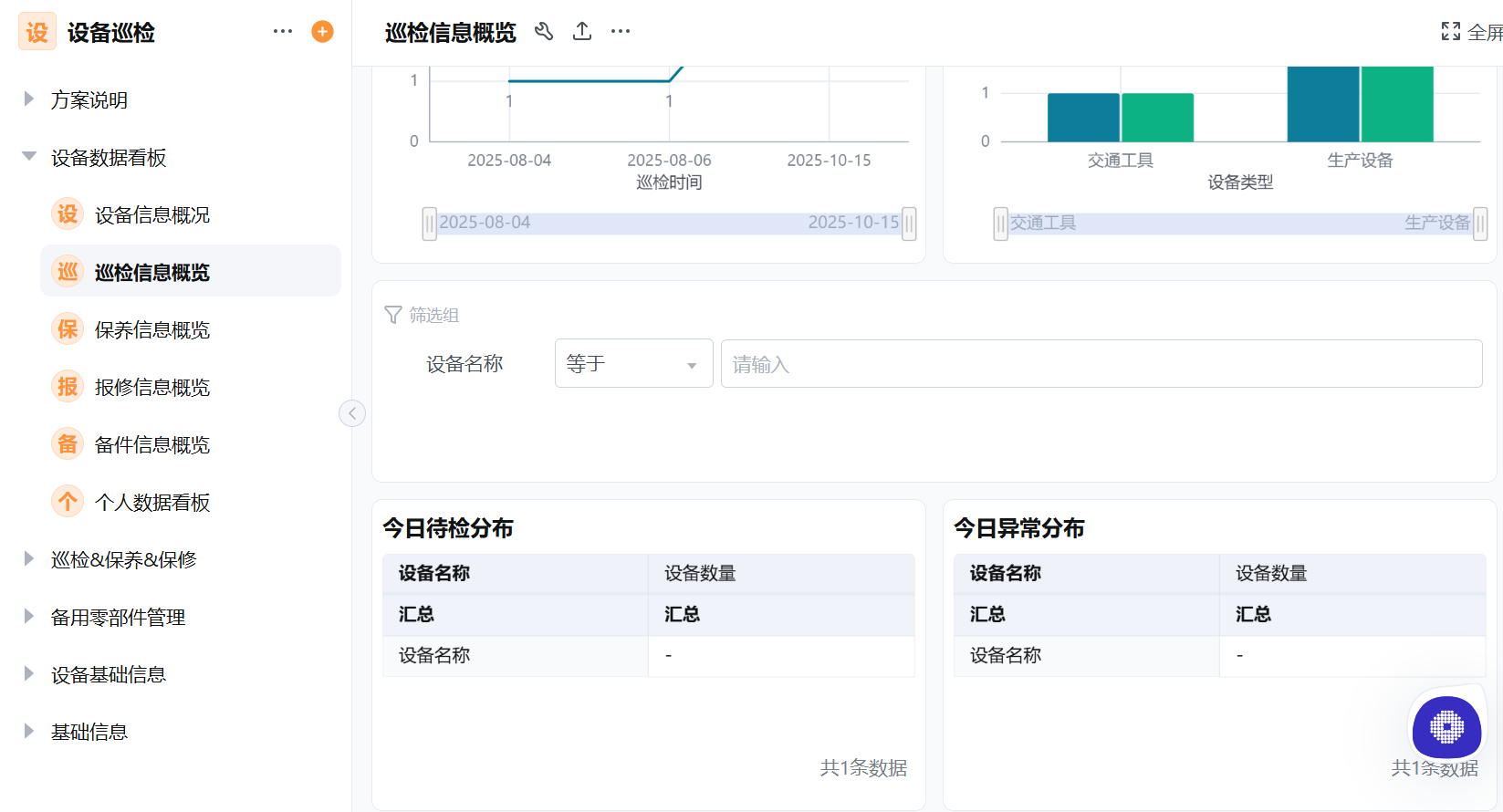Screen dimensions: 1503x812
Task: Expand the 方案说明 tree node
Action: click(28, 99)
